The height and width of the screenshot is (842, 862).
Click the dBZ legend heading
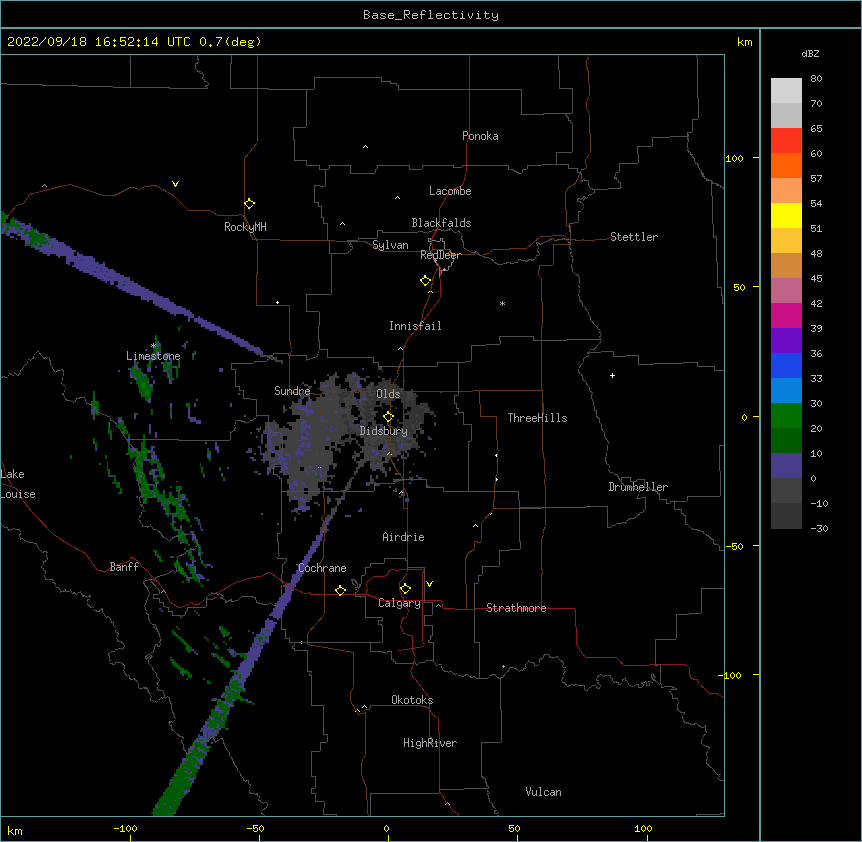(x=810, y=53)
